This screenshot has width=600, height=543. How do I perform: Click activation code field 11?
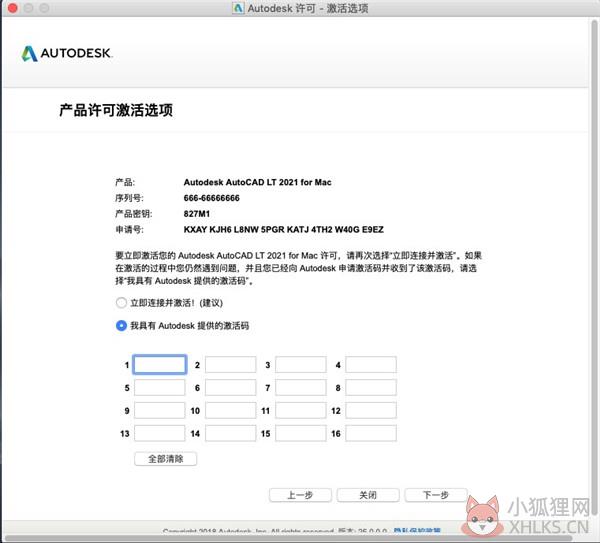(301, 411)
